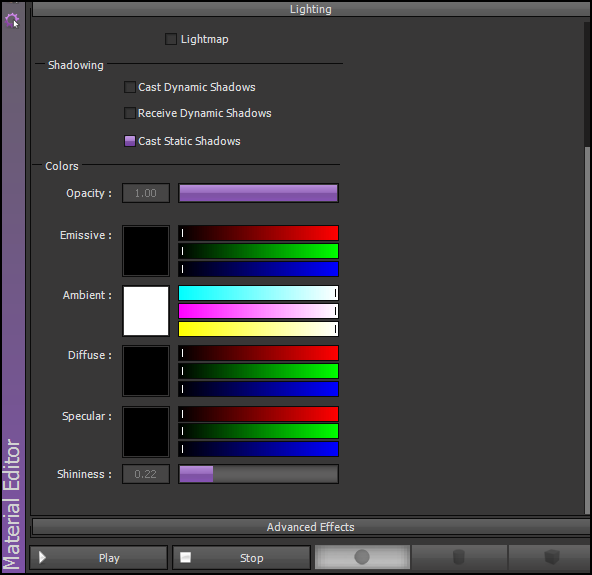Open the white Ambient color swatch
592x575 pixels.
coord(146,311)
